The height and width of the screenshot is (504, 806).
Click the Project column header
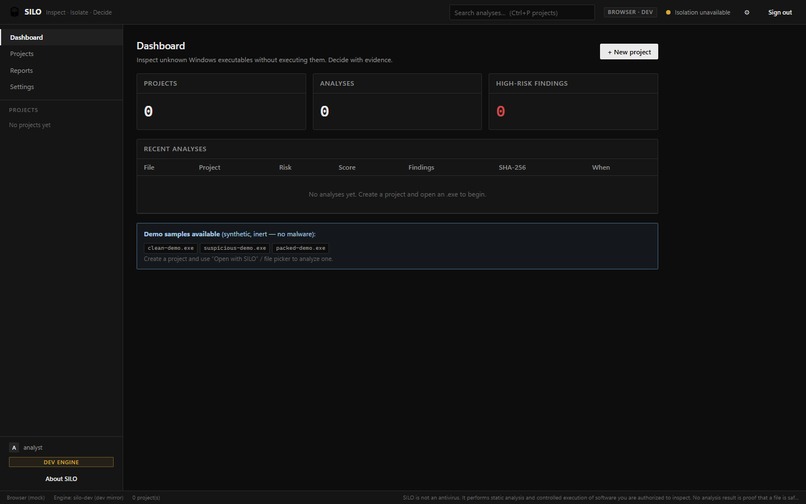209,167
